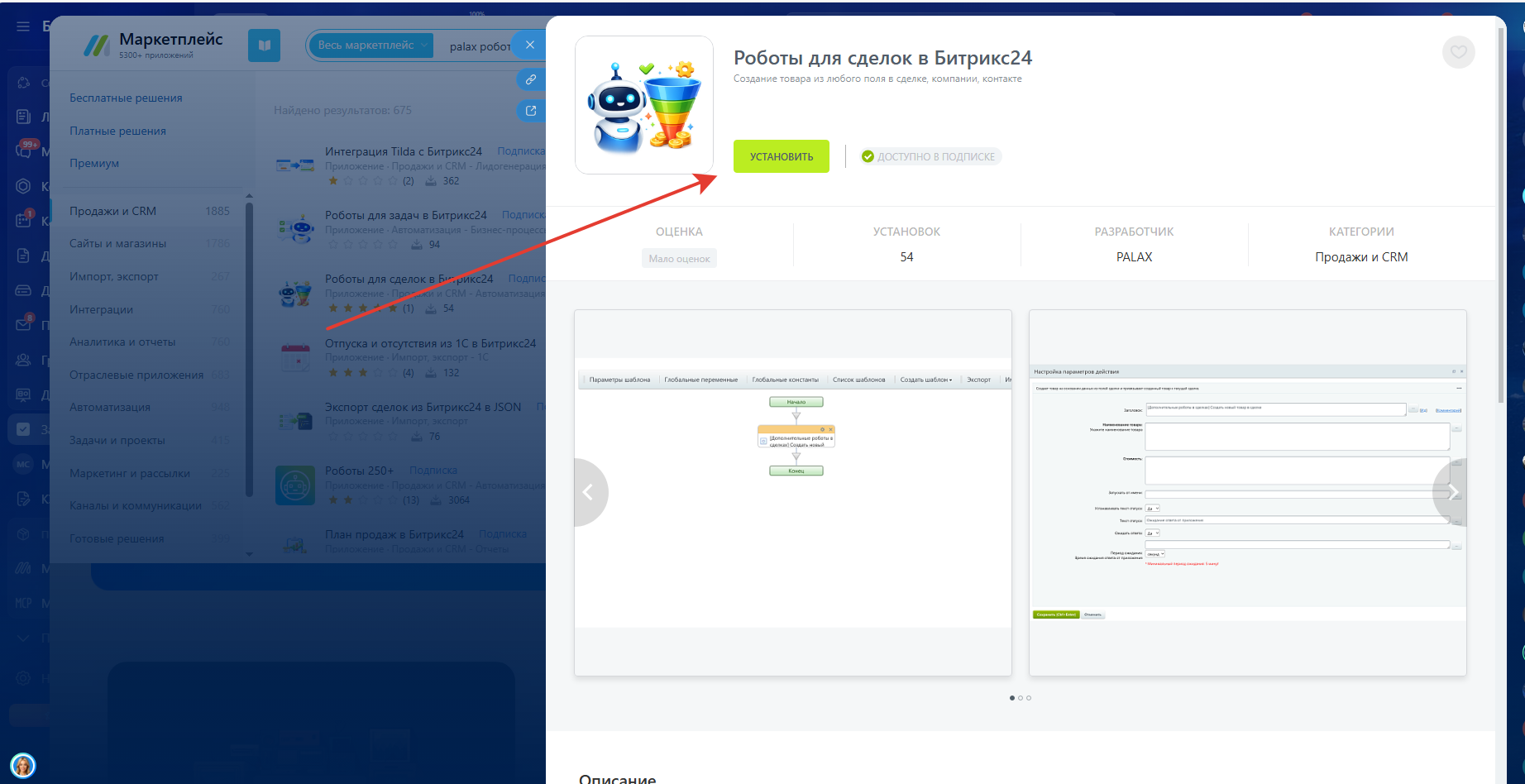Click the MC circle icon in sidebar
The height and width of the screenshot is (784, 1525).
pos(23,464)
